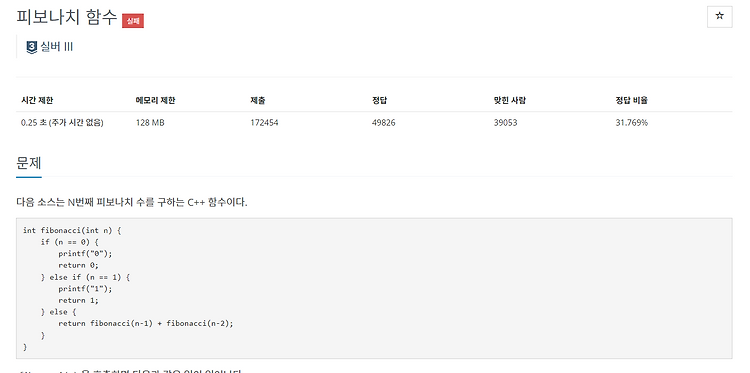This screenshot has height=373, width=750.
Task: Click the 49826 correct answers count
Action: click(384, 123)
